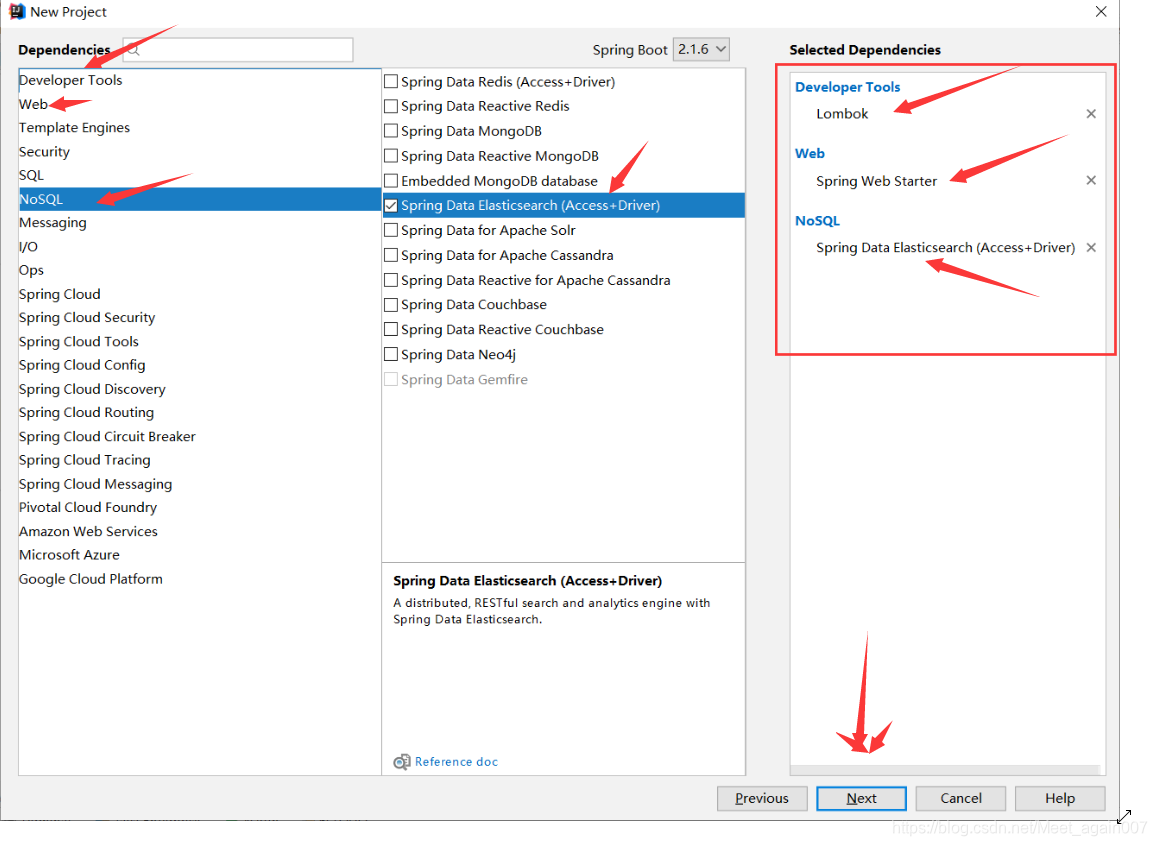1157x846 pixels.
Task: Cancel the New Project wizard
Action: coord(961,798)
